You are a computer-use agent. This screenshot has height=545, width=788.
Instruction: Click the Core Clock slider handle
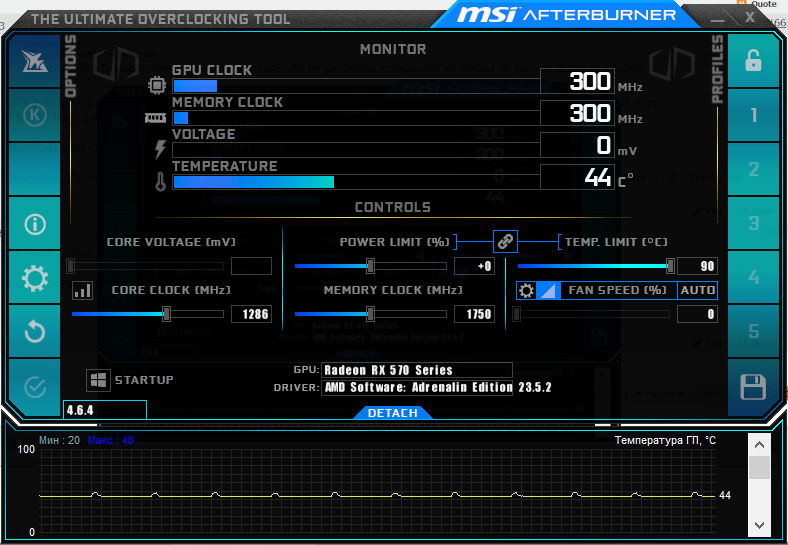coord(166,314)
